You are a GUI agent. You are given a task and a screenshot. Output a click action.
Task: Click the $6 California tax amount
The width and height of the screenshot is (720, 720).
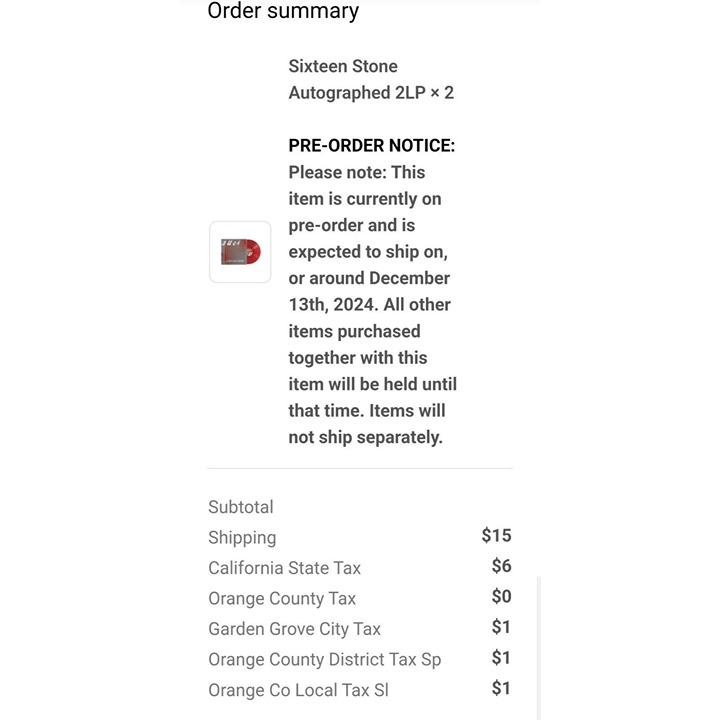[x=501, y=566]
